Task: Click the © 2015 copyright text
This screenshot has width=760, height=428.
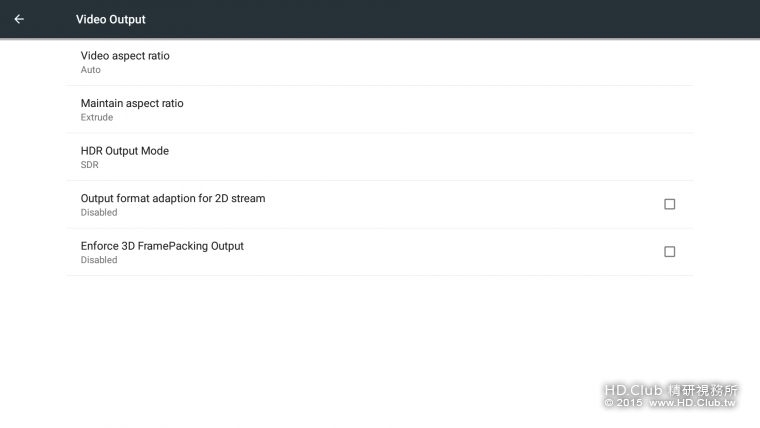Action: tap(622, 402)
